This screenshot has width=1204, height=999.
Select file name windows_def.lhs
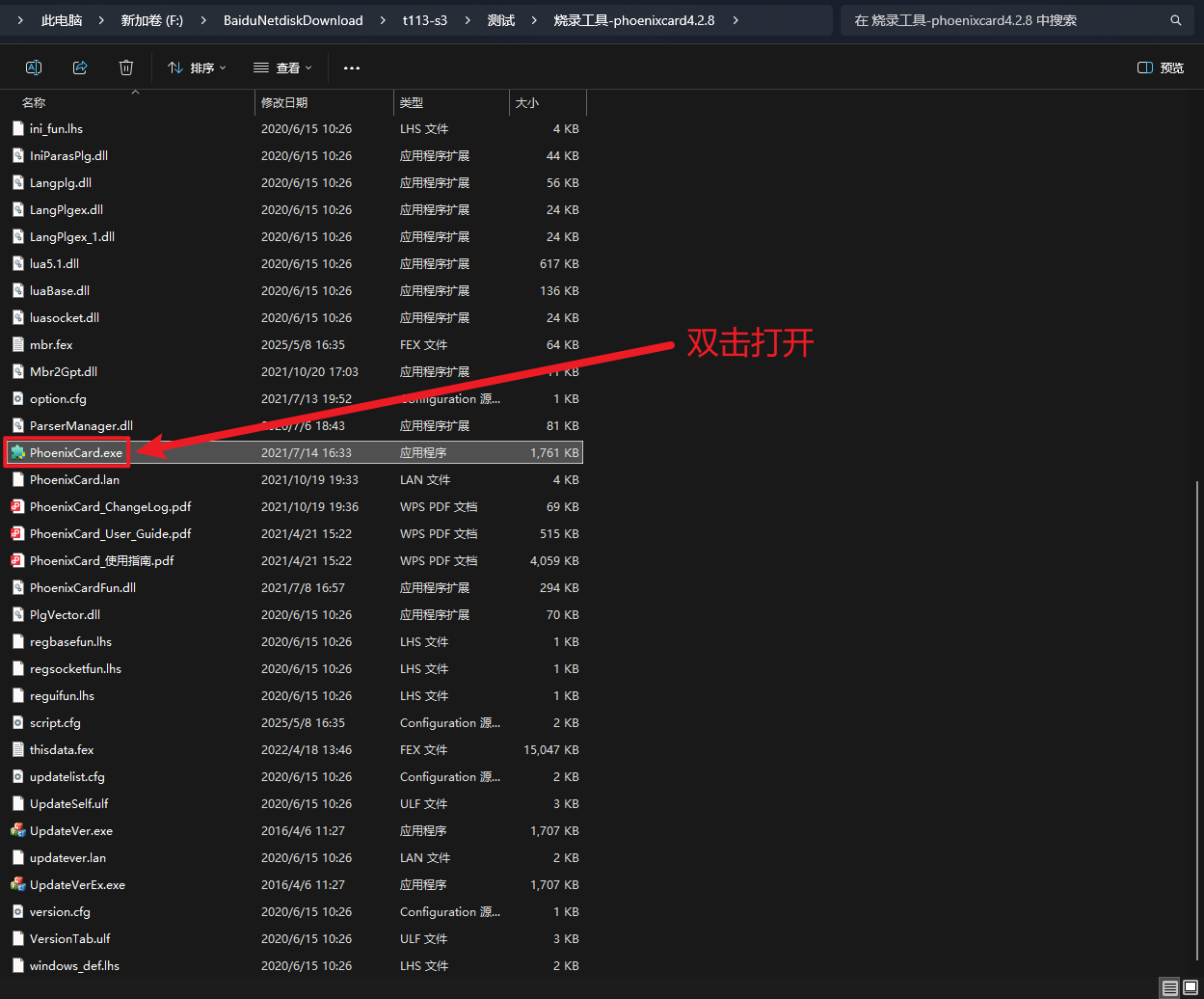tap(74, 965)
